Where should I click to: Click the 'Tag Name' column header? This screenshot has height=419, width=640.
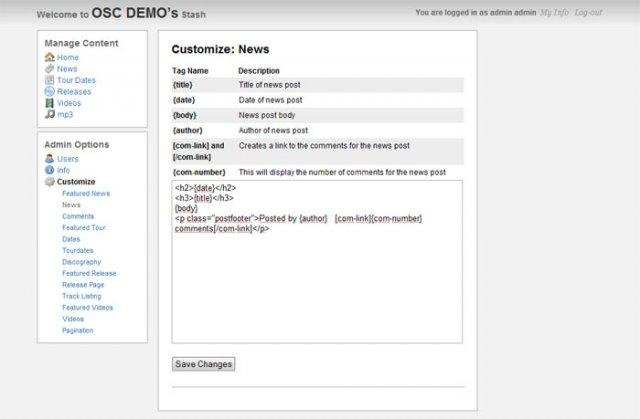click(x=190, y=71)
